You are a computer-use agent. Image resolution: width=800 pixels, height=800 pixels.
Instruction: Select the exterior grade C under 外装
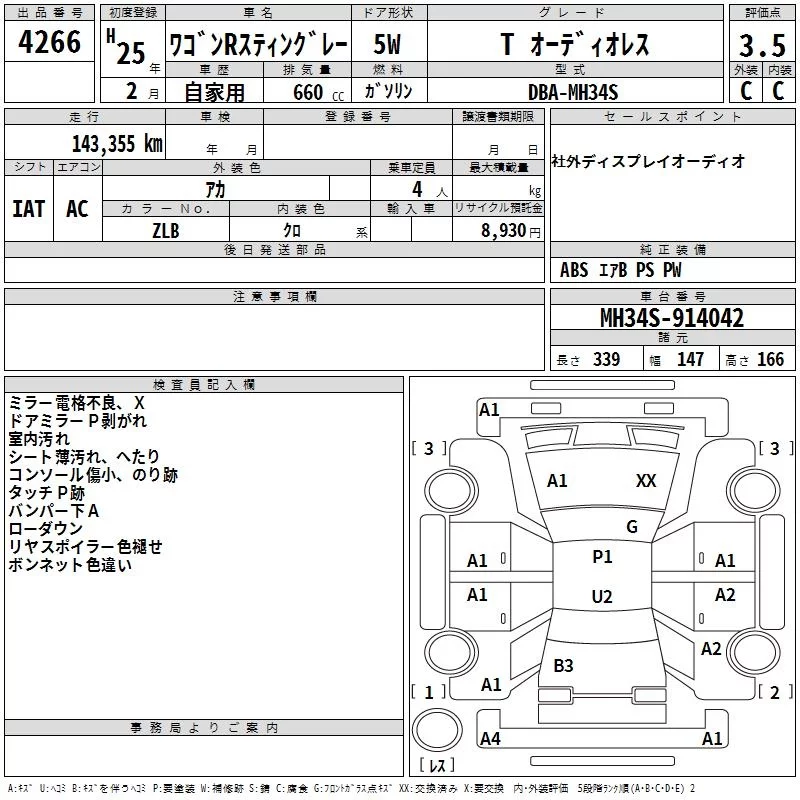(746, 91)
